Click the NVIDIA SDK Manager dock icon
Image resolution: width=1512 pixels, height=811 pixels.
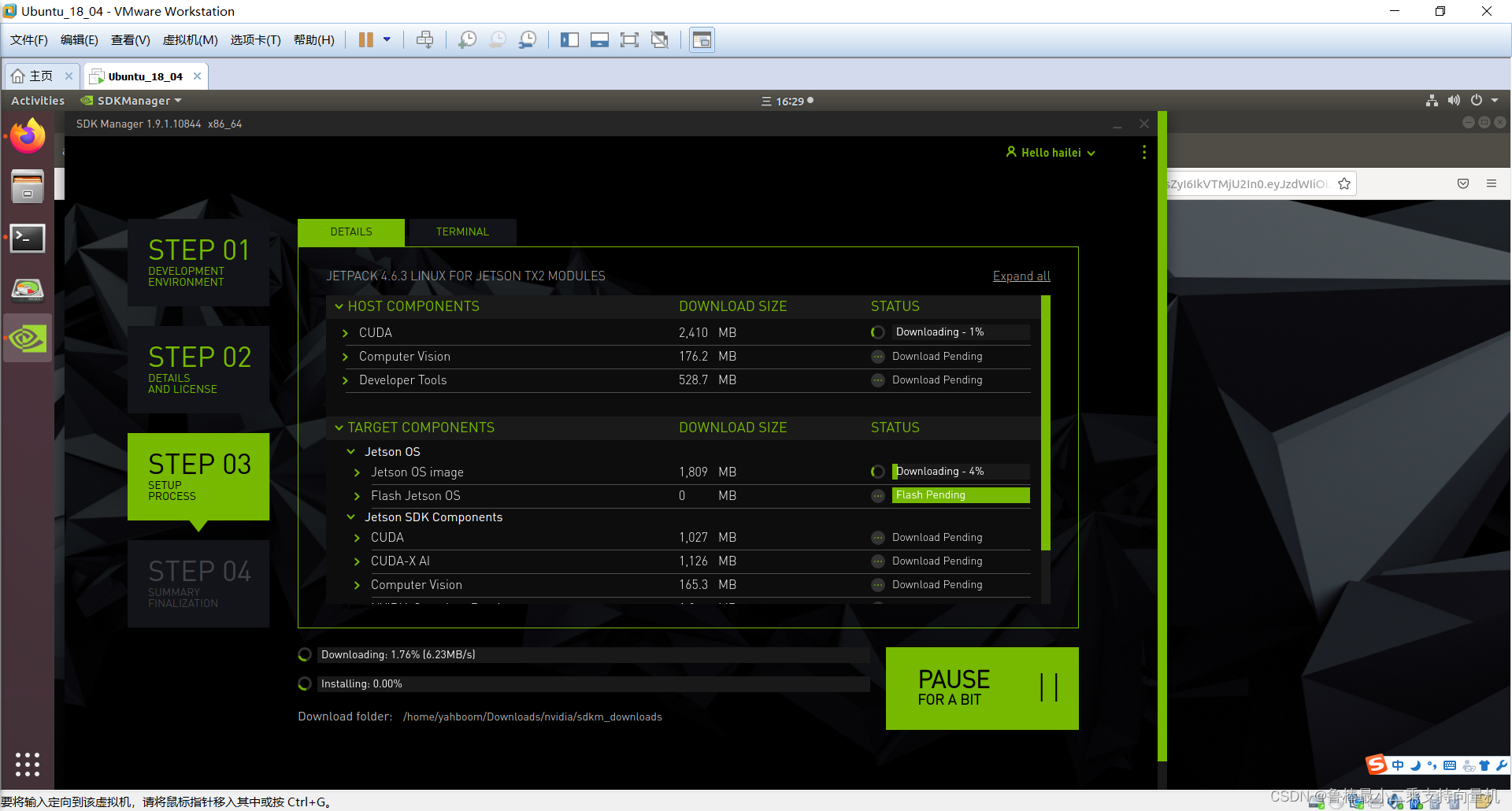[28, 339]
